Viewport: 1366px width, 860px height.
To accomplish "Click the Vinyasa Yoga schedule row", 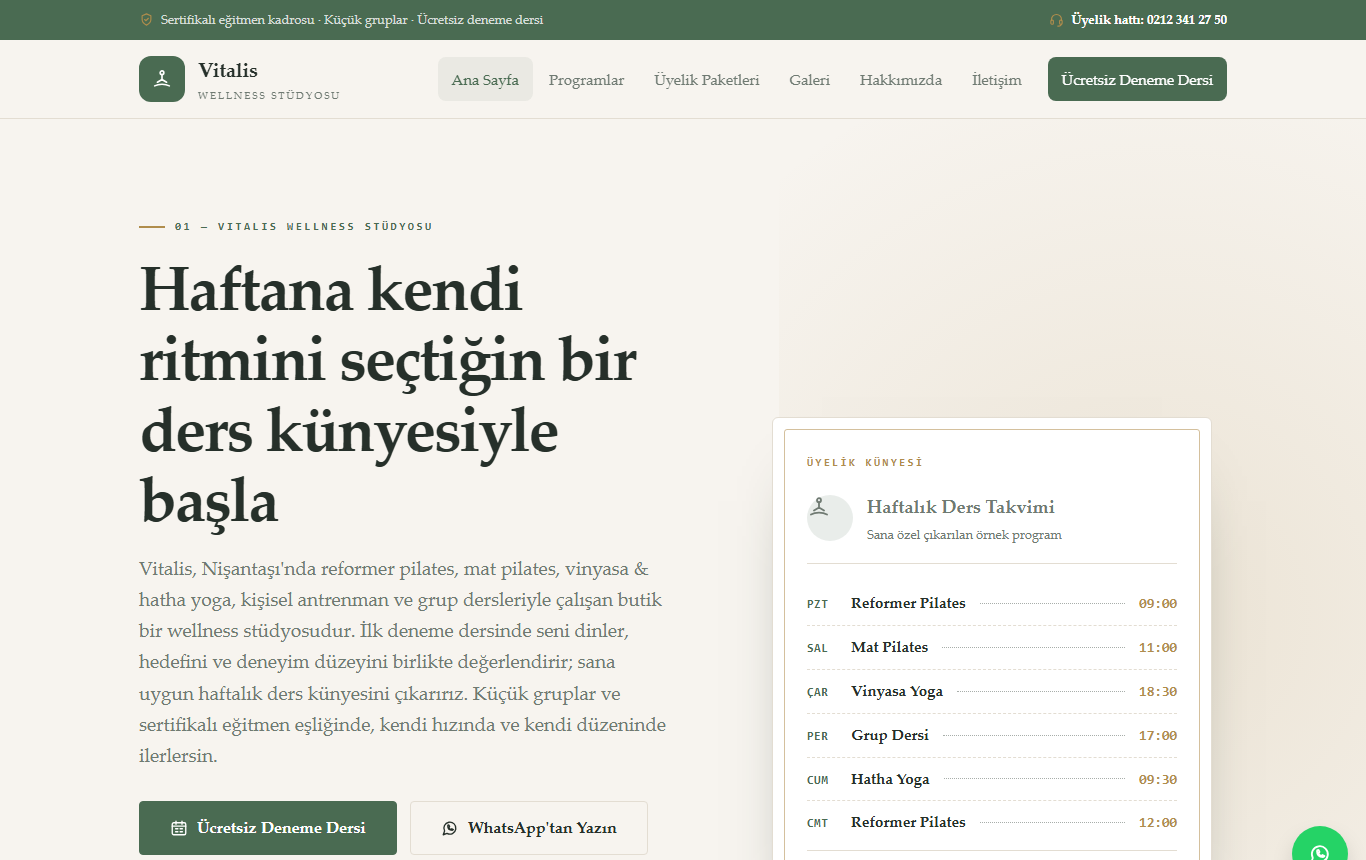I will pos(992,691).
